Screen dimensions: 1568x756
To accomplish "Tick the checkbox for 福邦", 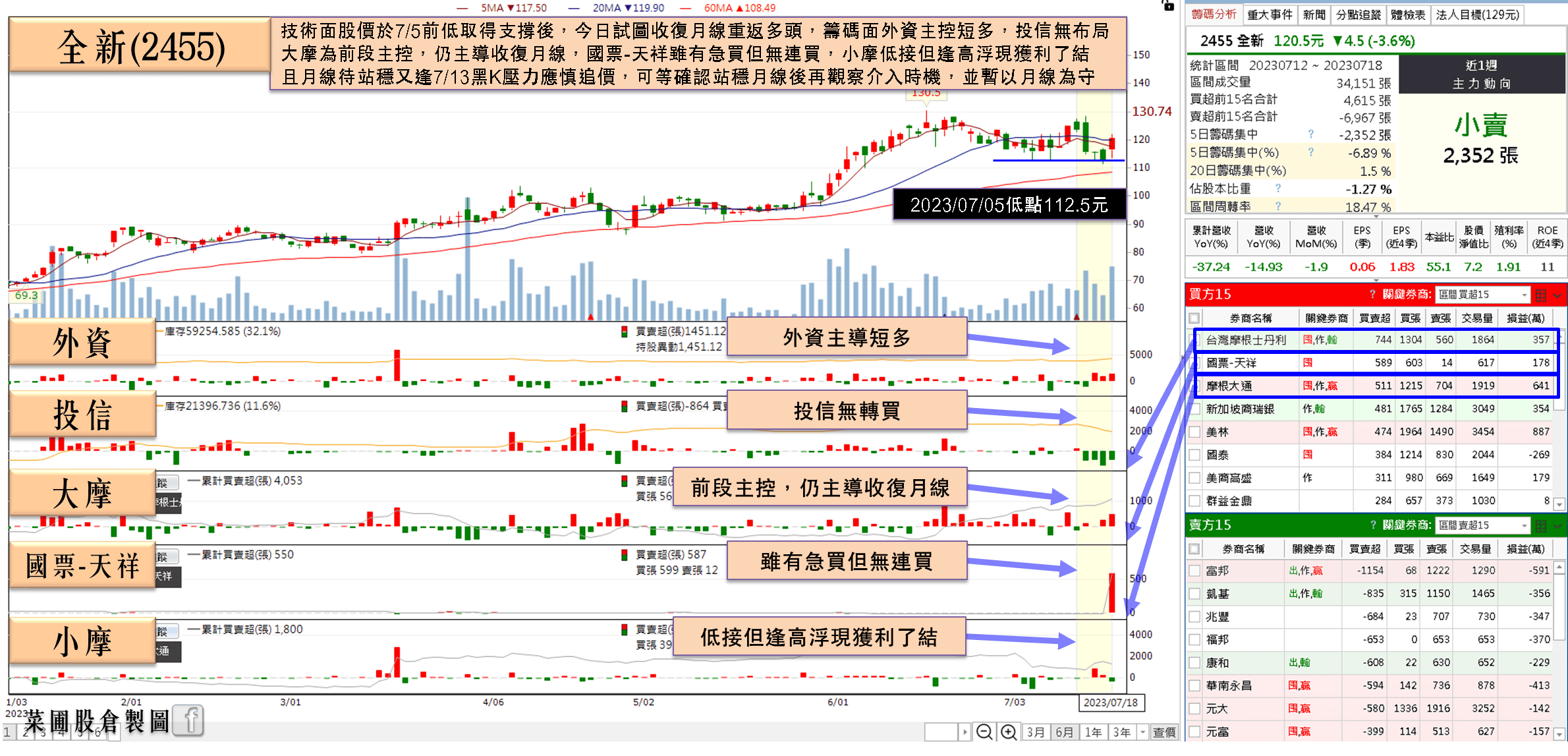I will tap(1194, 640).
